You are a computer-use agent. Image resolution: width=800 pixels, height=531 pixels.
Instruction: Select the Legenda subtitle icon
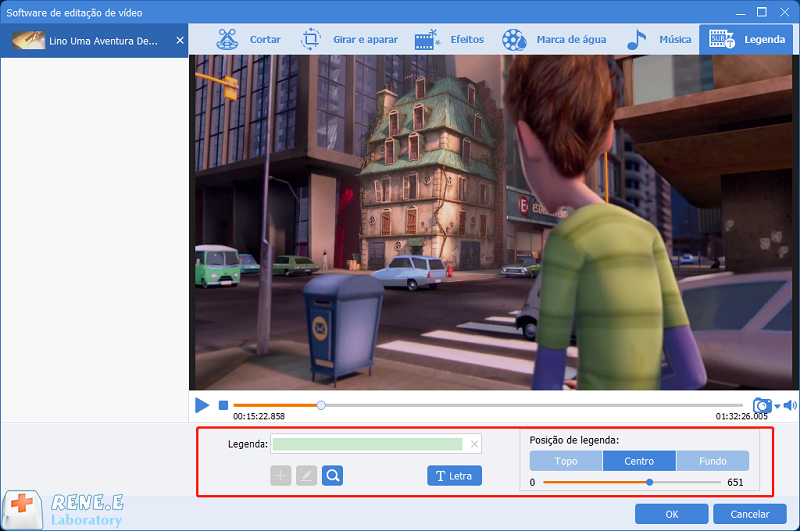pyautogui.click(x=721, y=39)
